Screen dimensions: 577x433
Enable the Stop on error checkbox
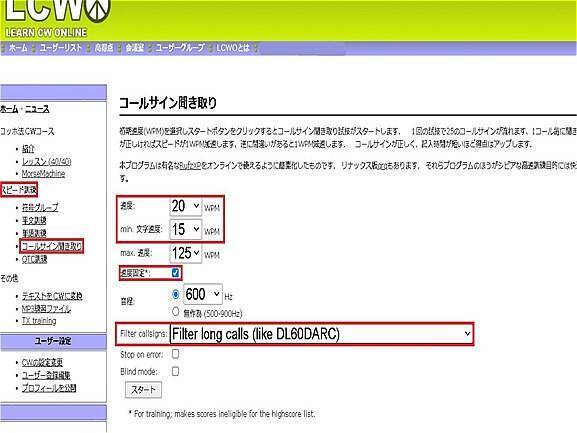(176, 354)
